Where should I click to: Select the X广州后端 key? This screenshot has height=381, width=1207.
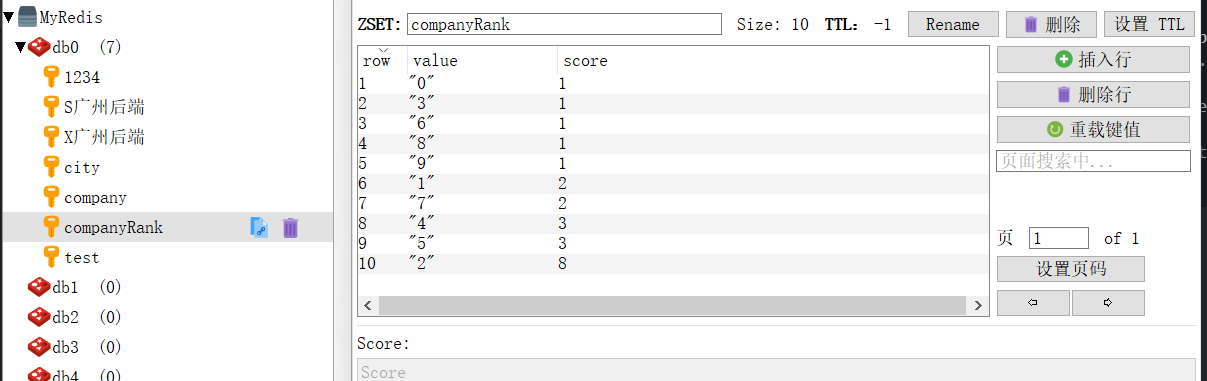[x=104, y=137]
